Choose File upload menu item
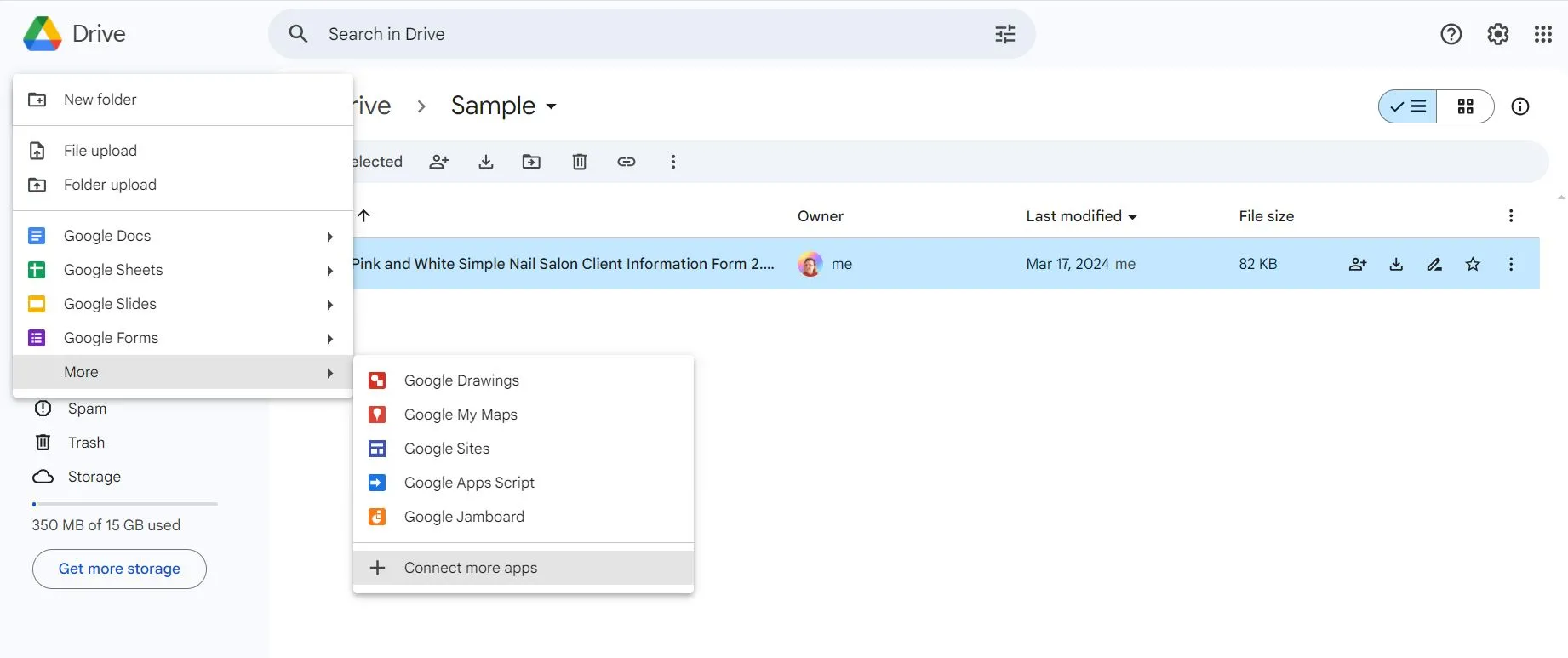 pyautogui.click(x=183, y=151)
